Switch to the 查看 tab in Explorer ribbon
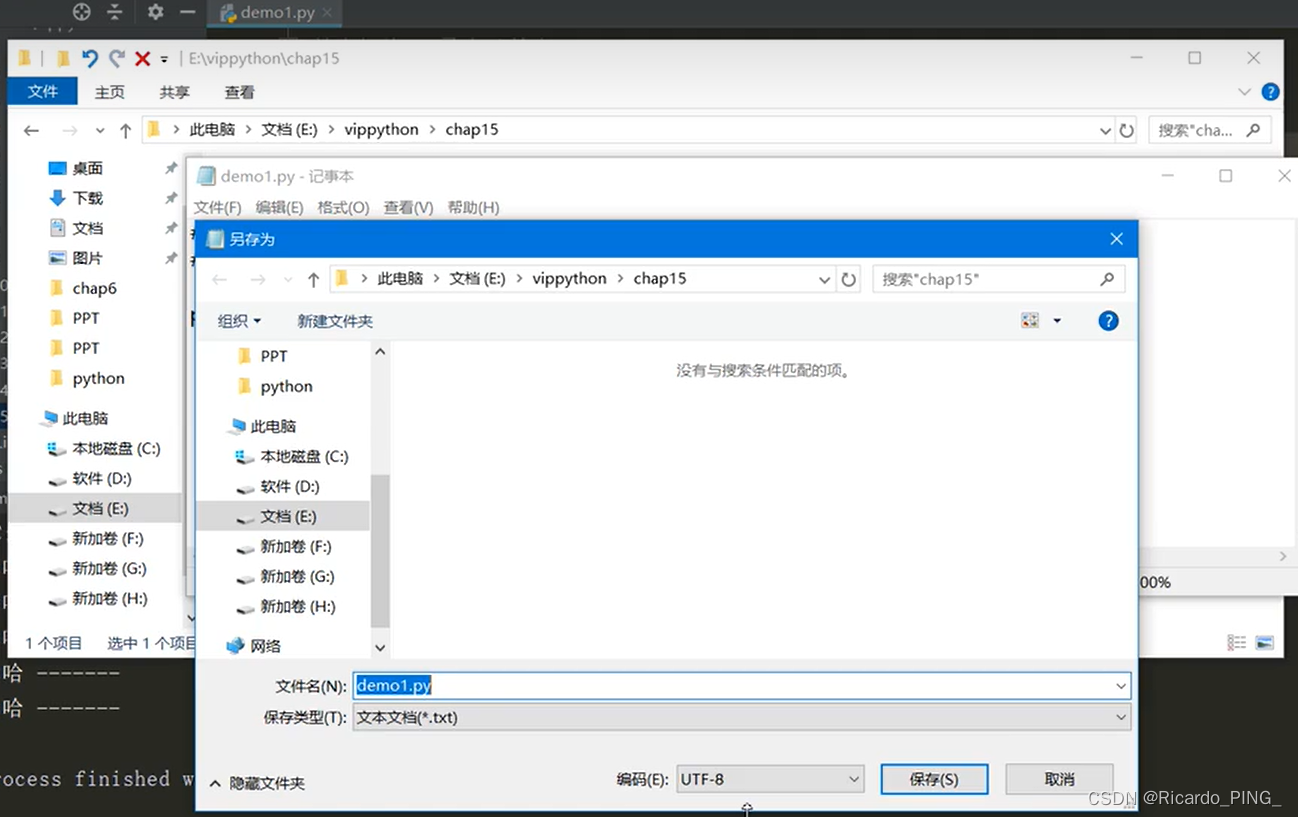1298x817 pixels. (239, 91)
